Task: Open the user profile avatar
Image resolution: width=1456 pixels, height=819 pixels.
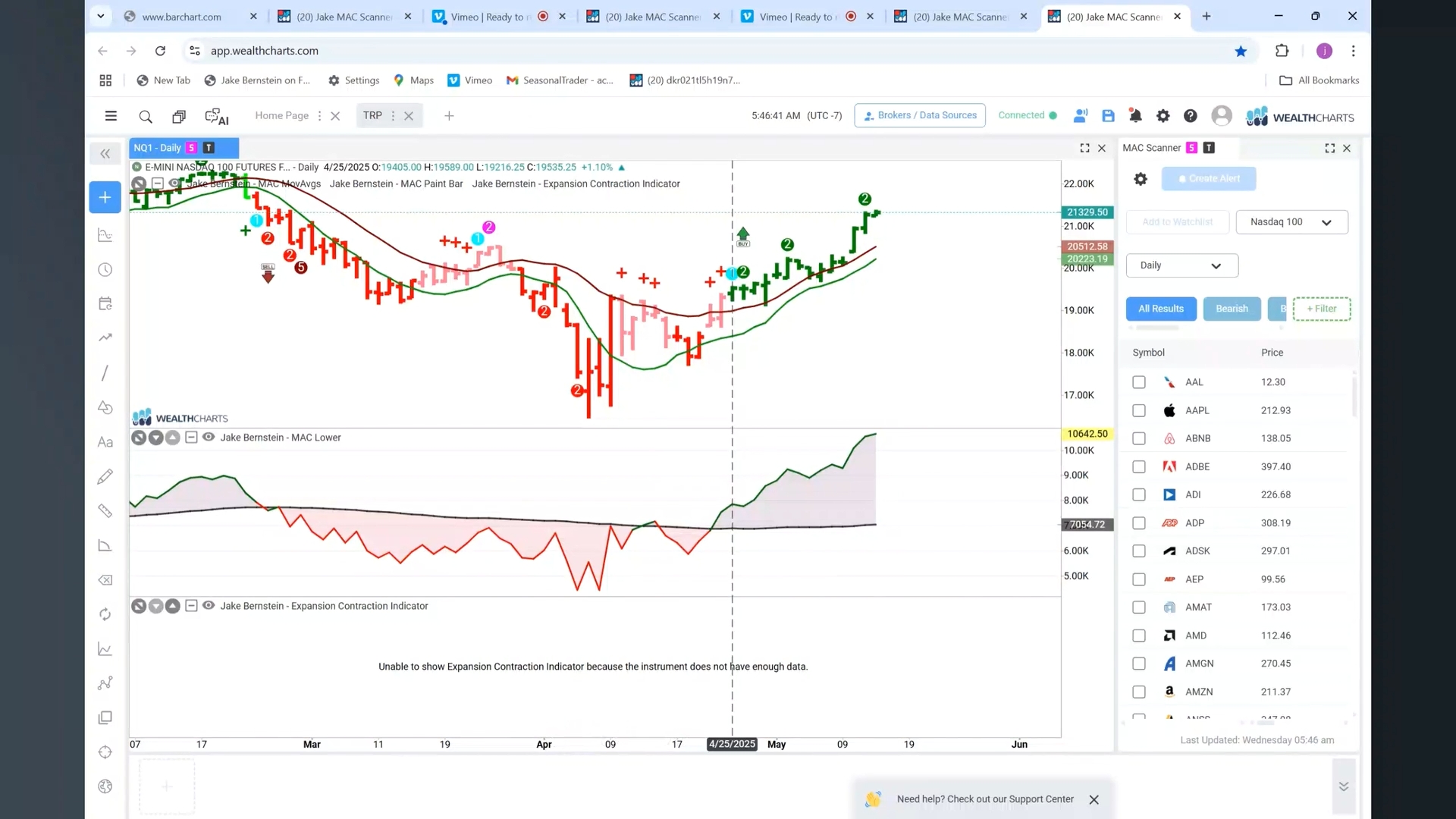Action: point(1222,115)
